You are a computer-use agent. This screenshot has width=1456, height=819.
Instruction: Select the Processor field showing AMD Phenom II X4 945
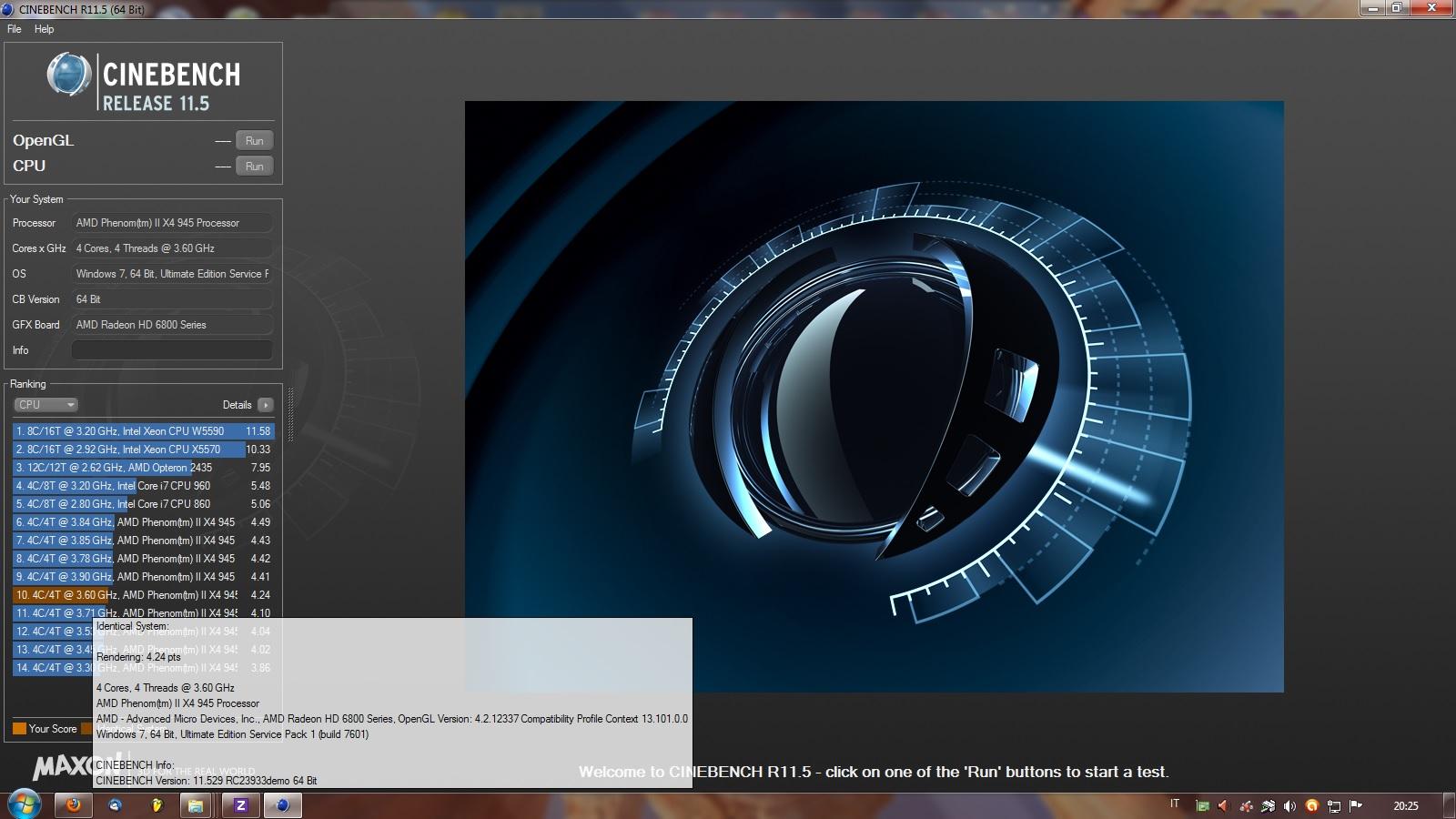click(172, 223)
